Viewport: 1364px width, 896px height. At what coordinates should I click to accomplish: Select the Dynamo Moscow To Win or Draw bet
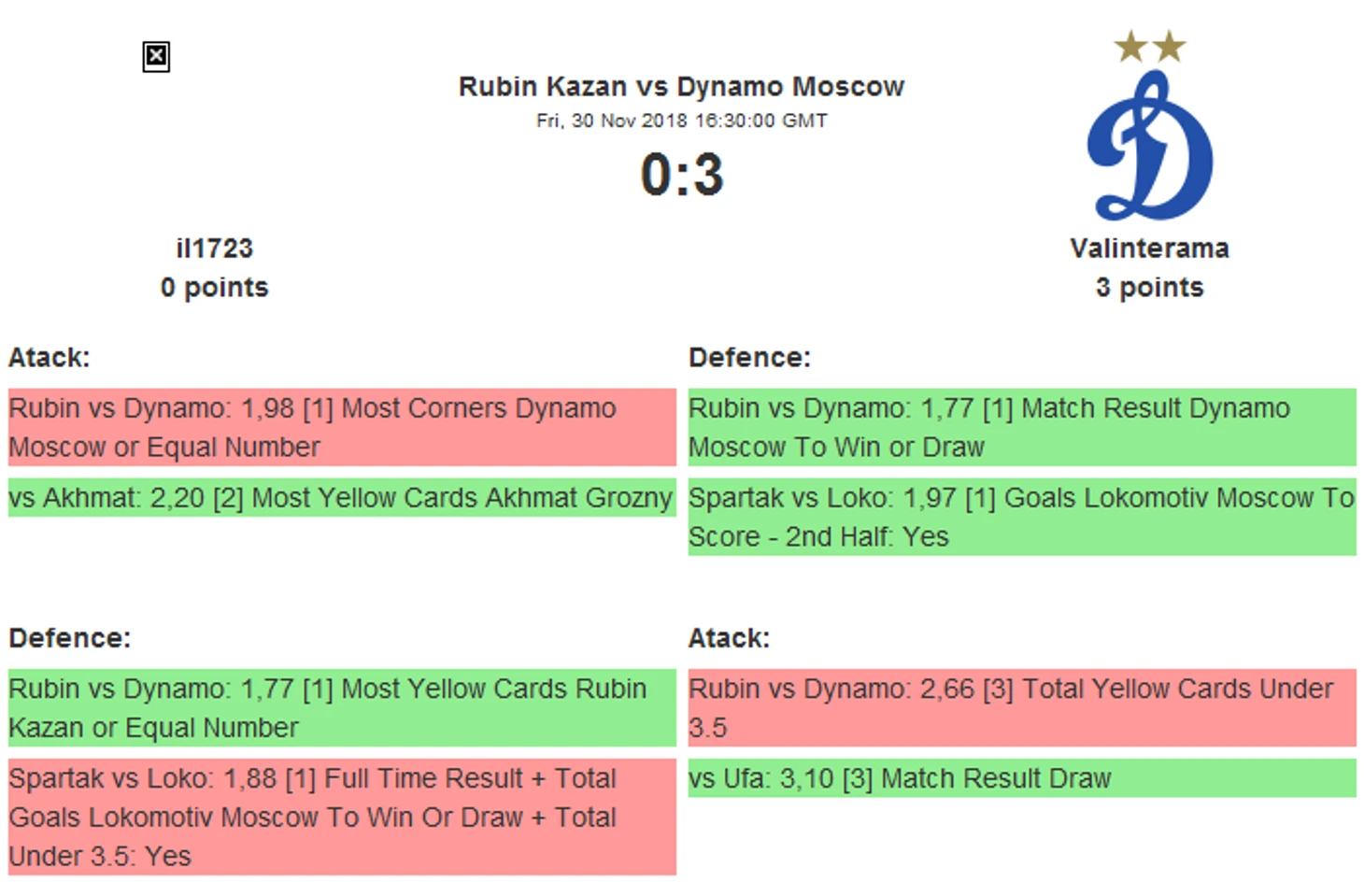point(1021,427)
